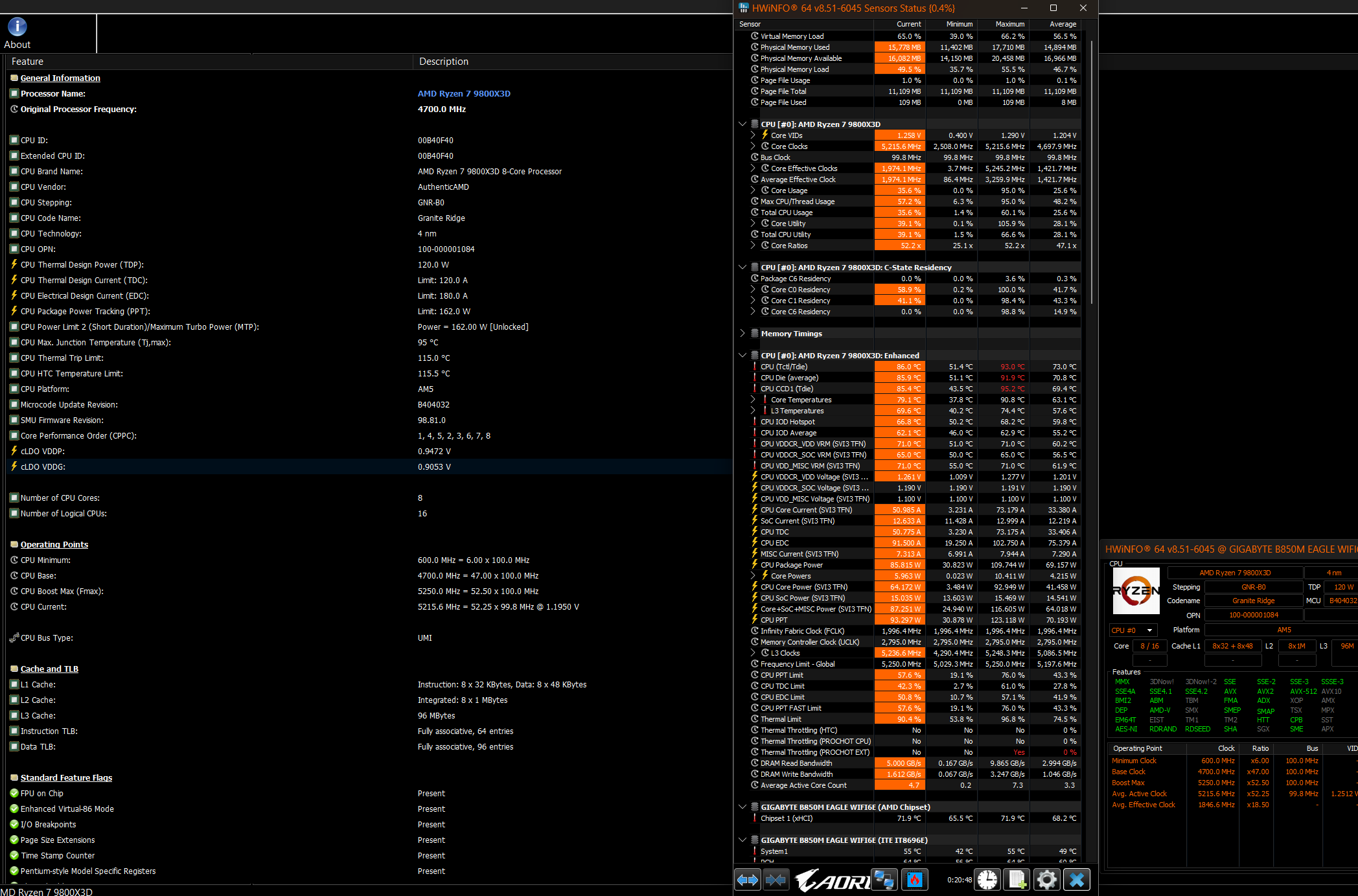The height and width of the screenshot is (896, 1358).
Task: Click the bus icon beside CPU Bus Type
Action: point(14,638)
